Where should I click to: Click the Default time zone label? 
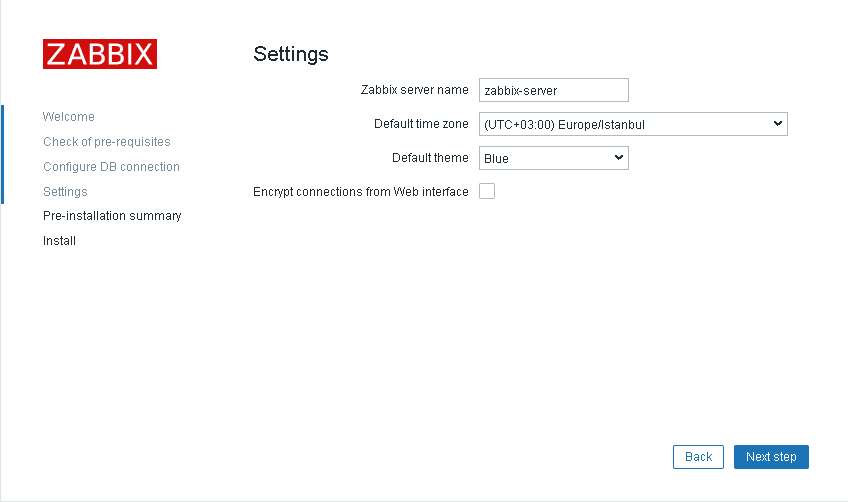(421, 124)
